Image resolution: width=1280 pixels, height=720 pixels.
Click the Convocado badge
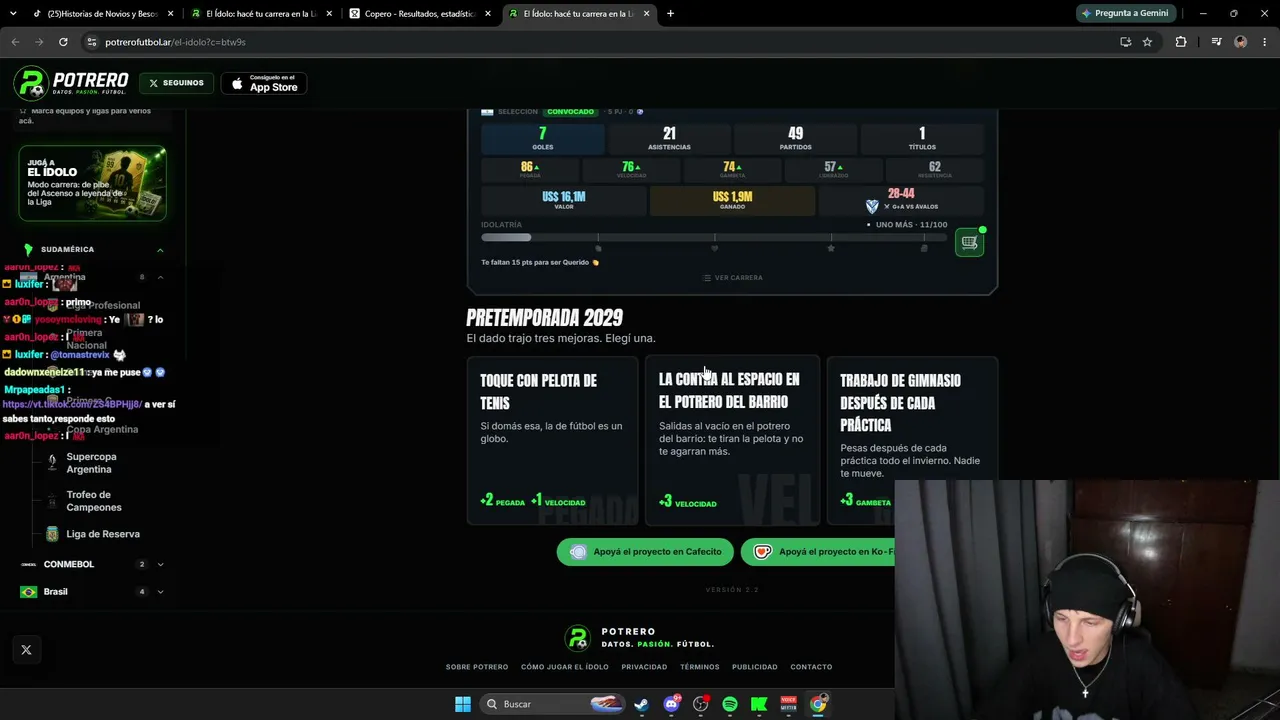[571, 112]
